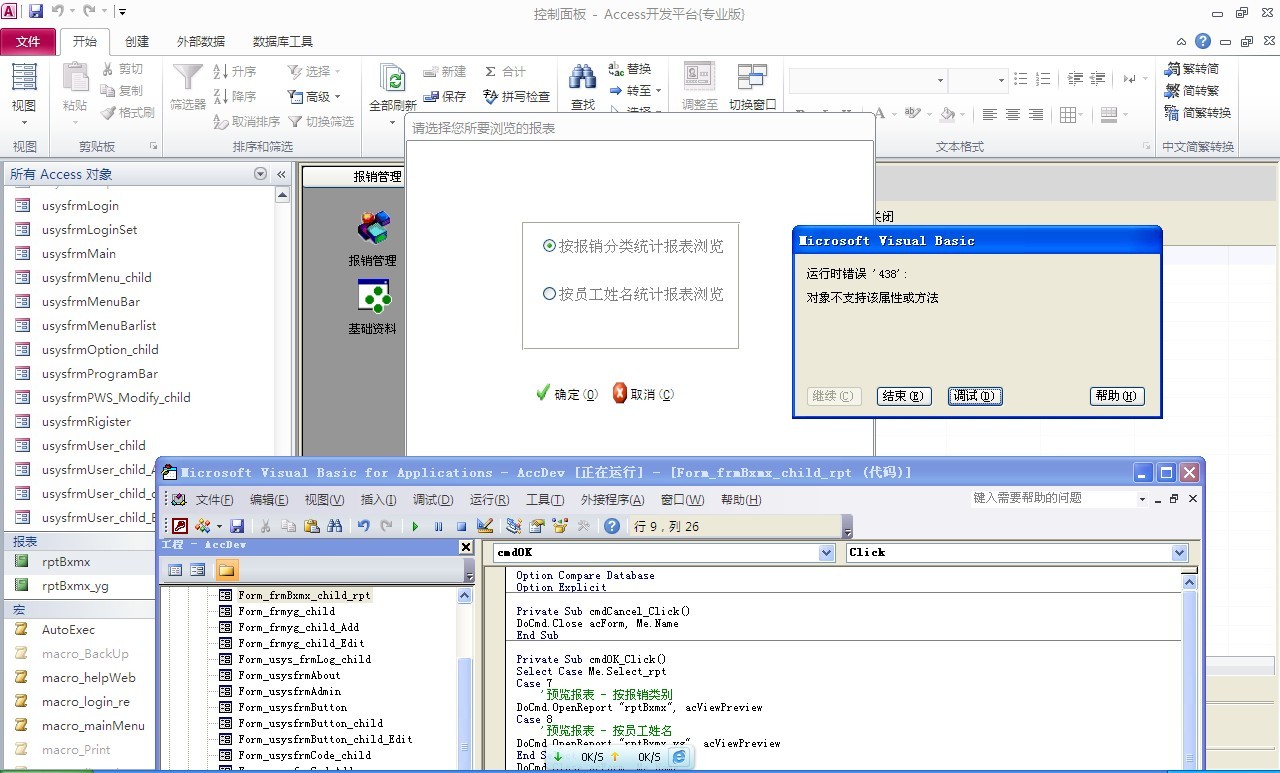The image size is (1280, 773).
Task: Click the Undo icon in VBA toolbar
Action: [x=364, y=526]
